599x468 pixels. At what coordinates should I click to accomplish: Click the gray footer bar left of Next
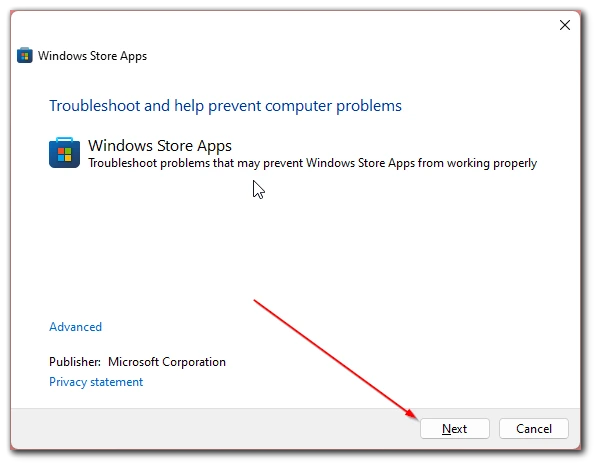point(214,429)
